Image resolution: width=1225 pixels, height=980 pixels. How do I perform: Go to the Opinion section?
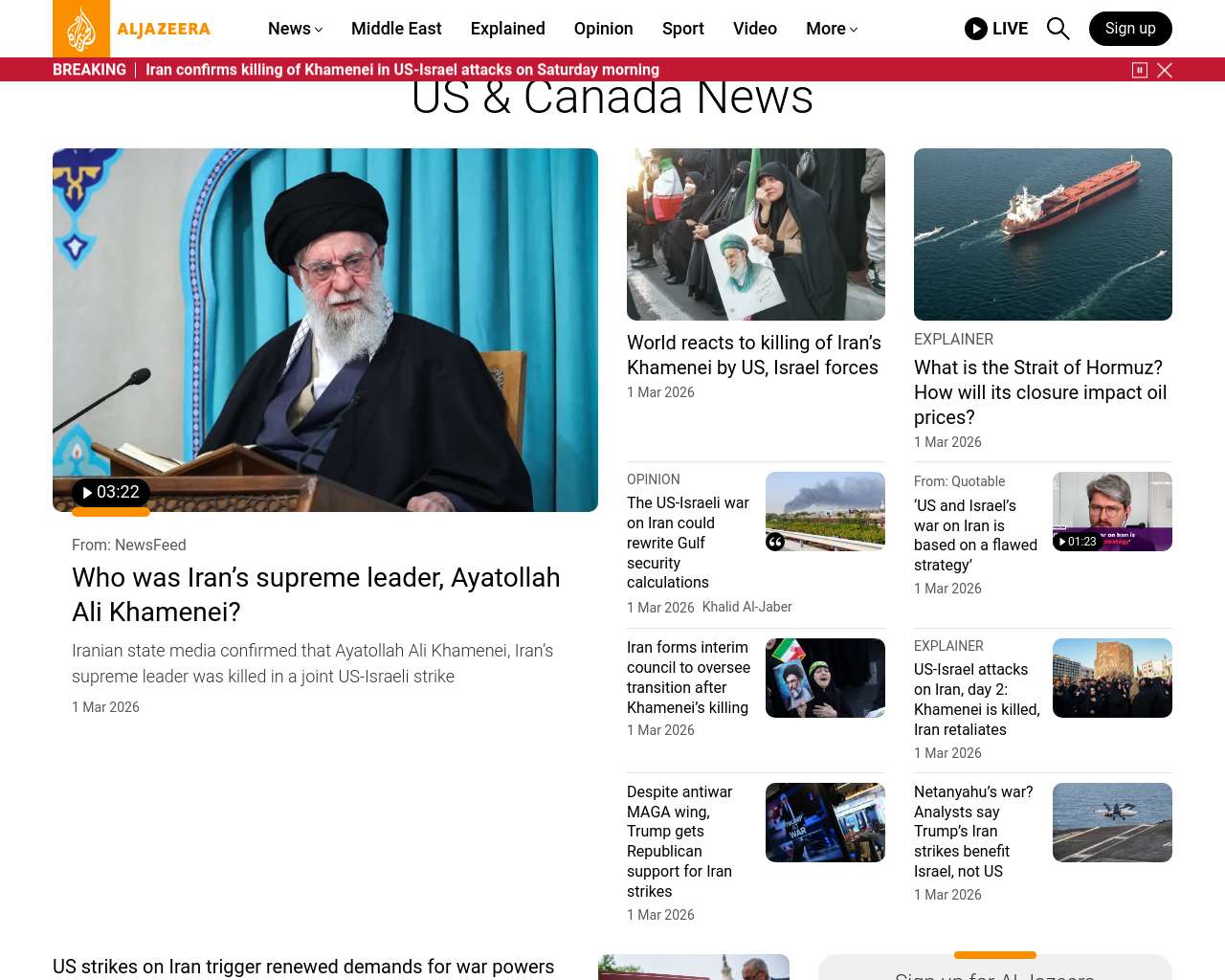coord(604,29)
